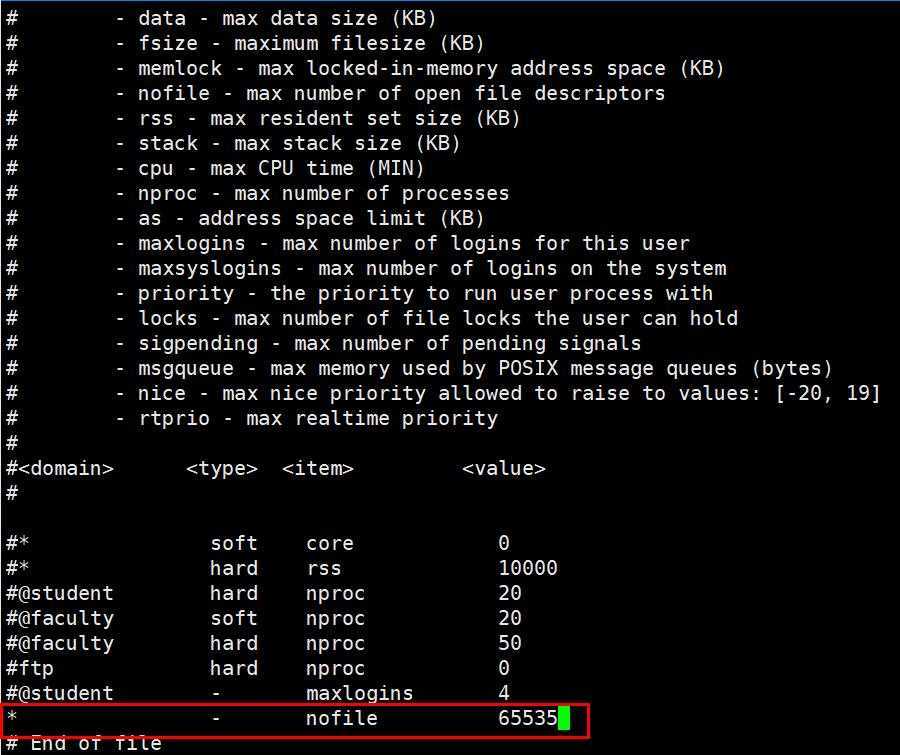Click 'POSIX' in the msgqueue description
The height and width of the screenshot is (755, 900).
(527, 368)
